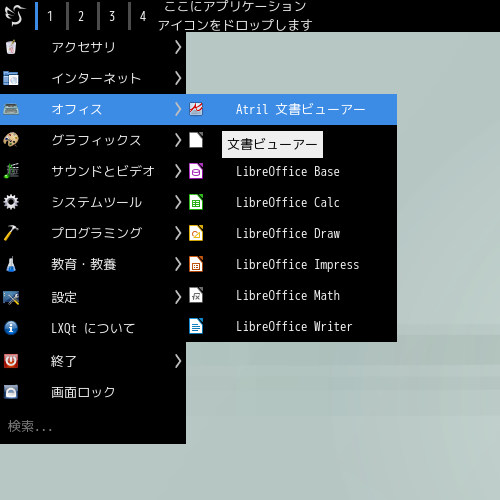Select the オフィス menu category
The image size is (500, 500).
[x=93, y=109]
